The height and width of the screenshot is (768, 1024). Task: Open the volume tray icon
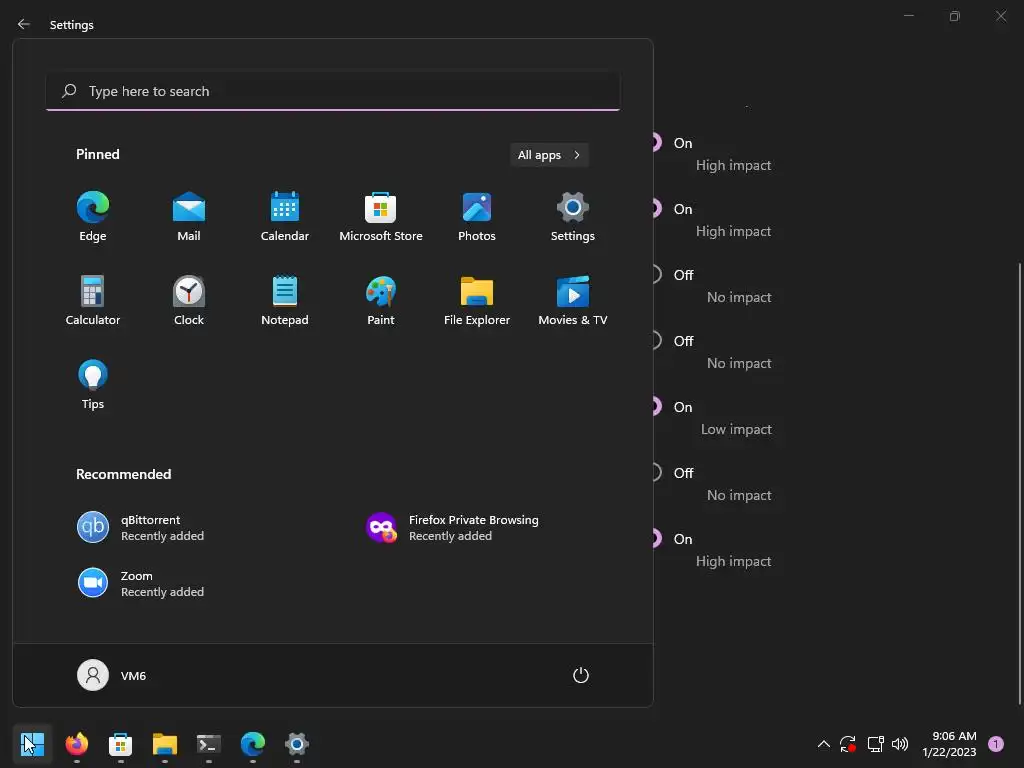[x=900, y=744]
